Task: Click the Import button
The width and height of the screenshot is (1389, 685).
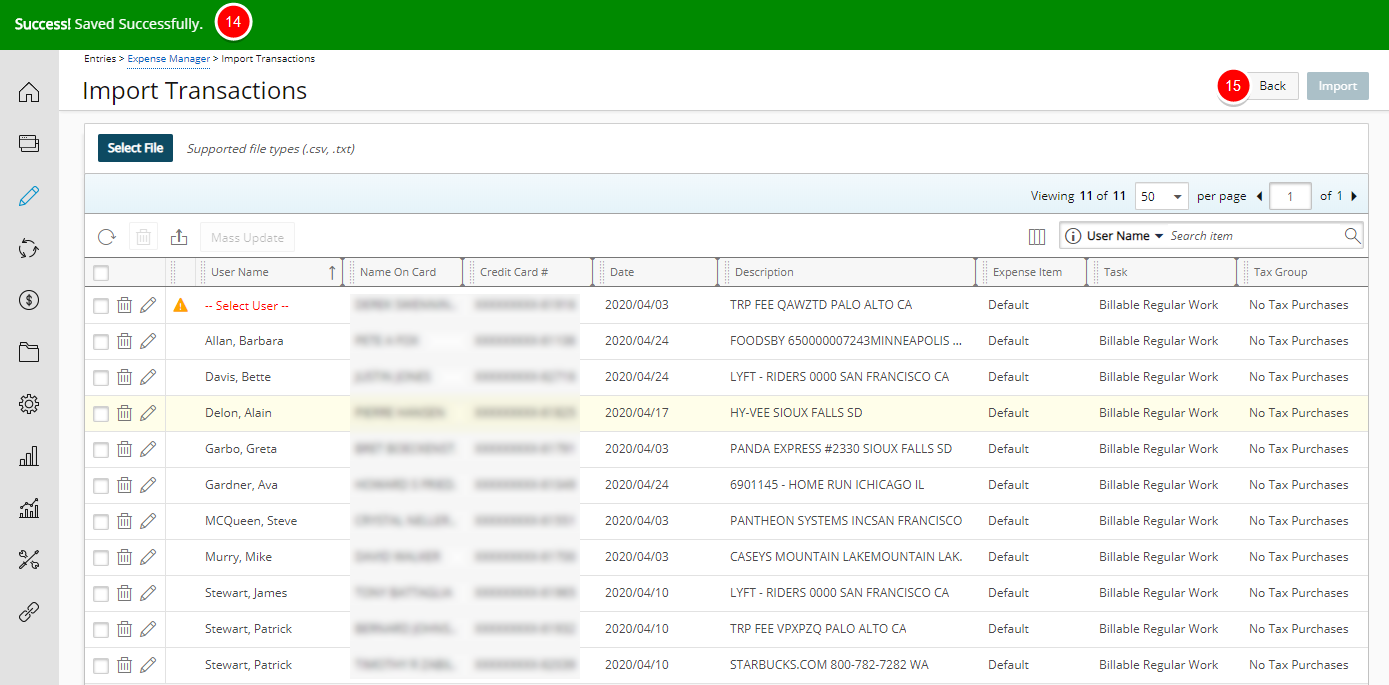Action: [x=1338, y=86]
